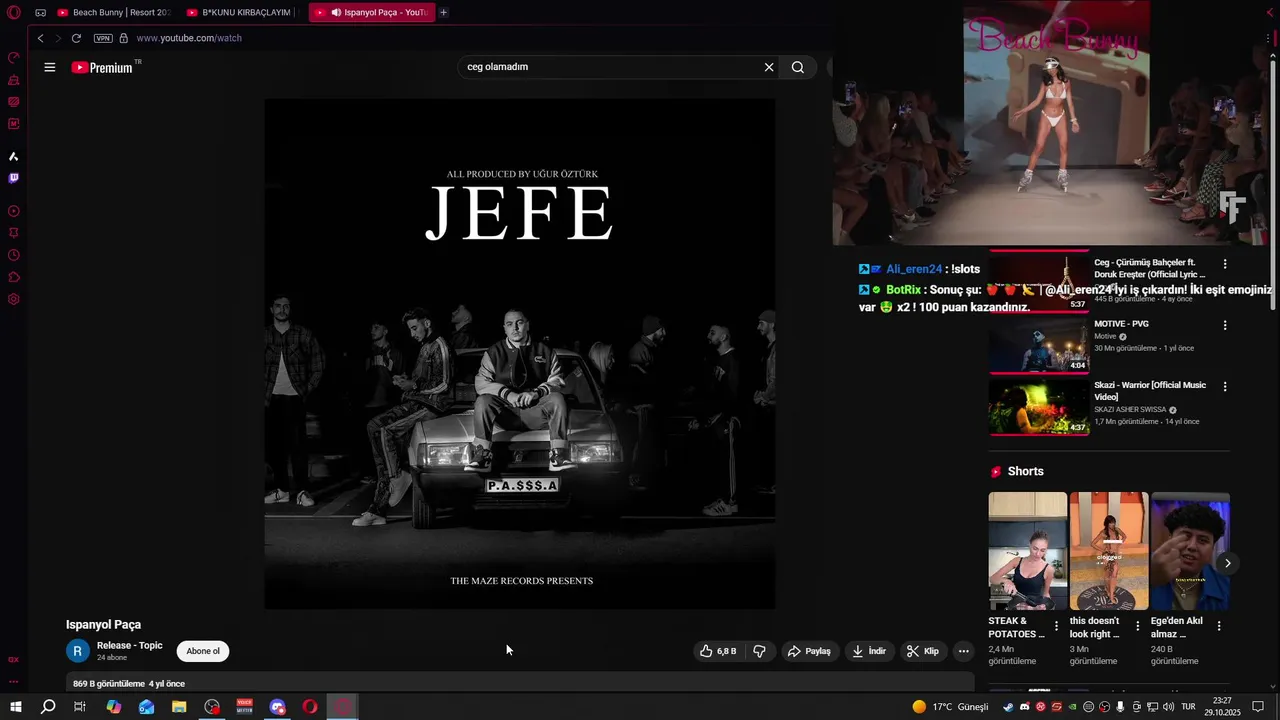1280x720 pixels.
Task: Open the notification center icon
Action: [1258, 707]
